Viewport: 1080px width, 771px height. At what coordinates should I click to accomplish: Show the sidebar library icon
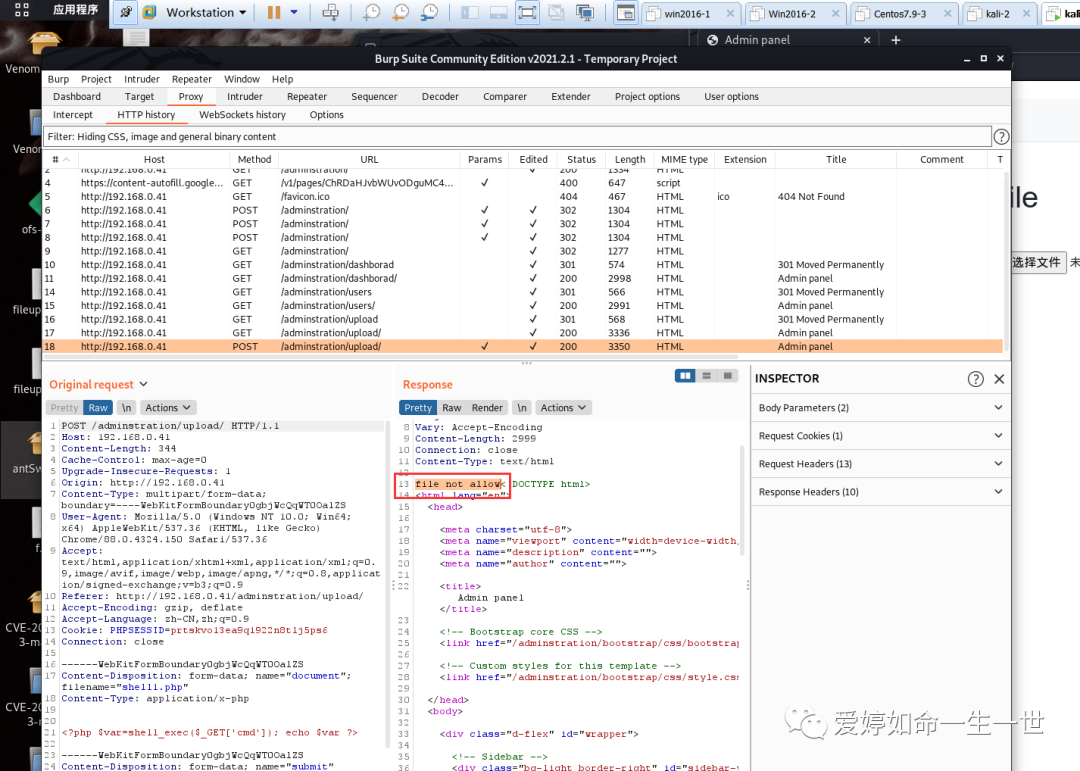coord(470,12)
